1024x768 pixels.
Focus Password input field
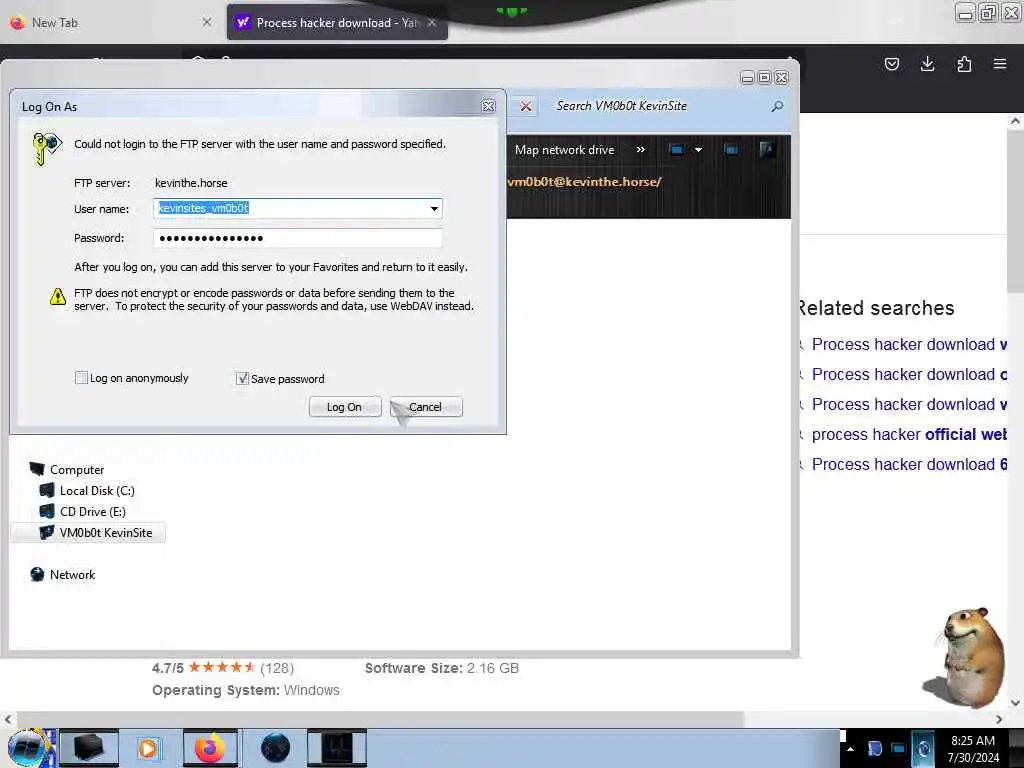298,238
